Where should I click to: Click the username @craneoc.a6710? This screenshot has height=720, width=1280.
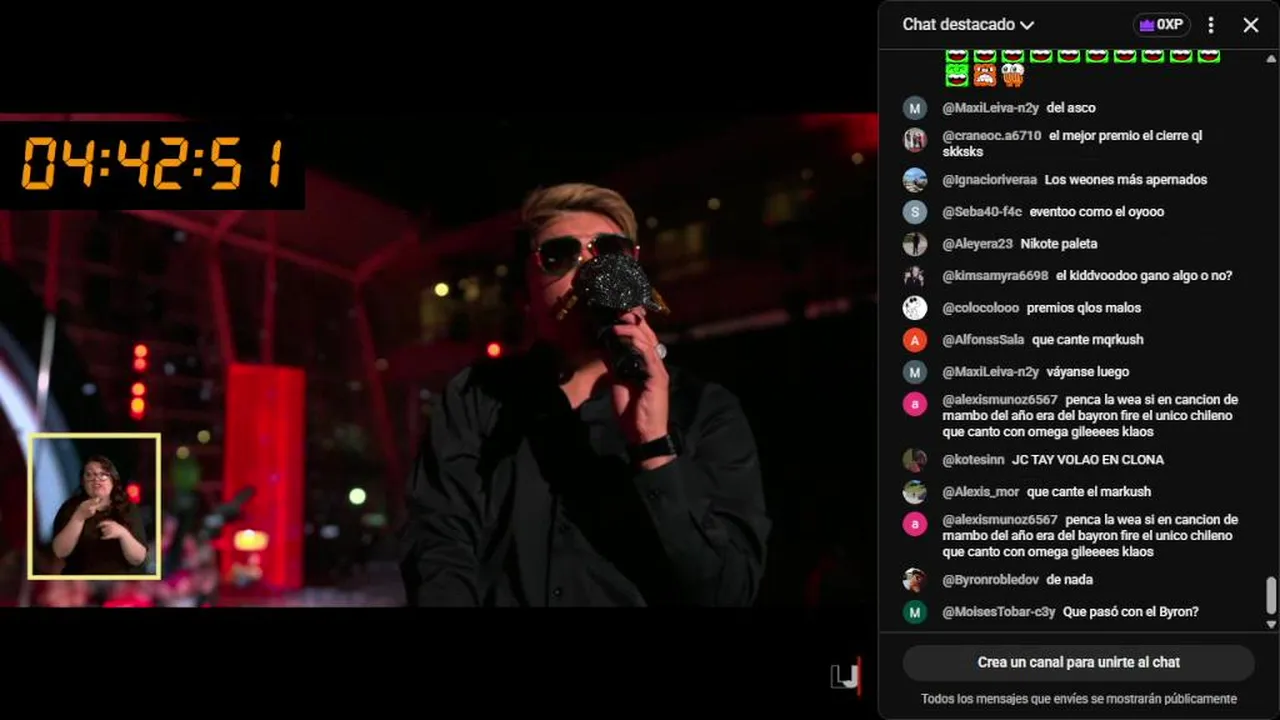click(991, 136)
